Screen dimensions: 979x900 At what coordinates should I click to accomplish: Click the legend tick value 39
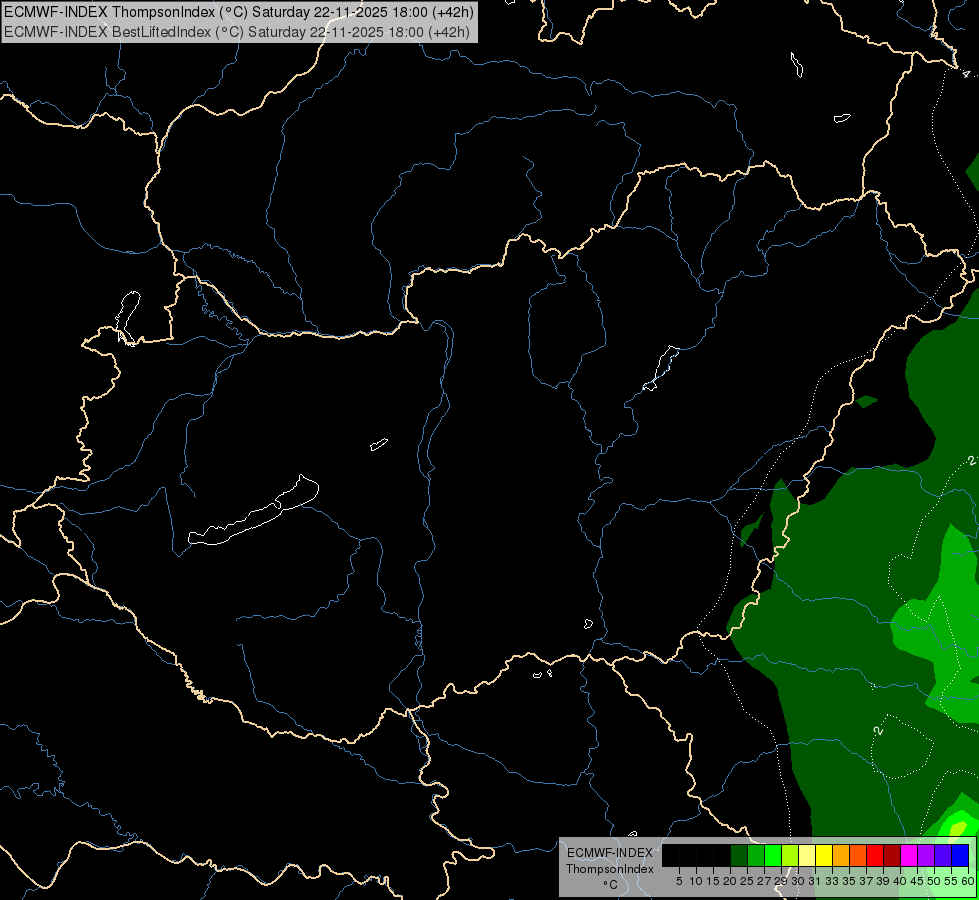pos(883,881)
